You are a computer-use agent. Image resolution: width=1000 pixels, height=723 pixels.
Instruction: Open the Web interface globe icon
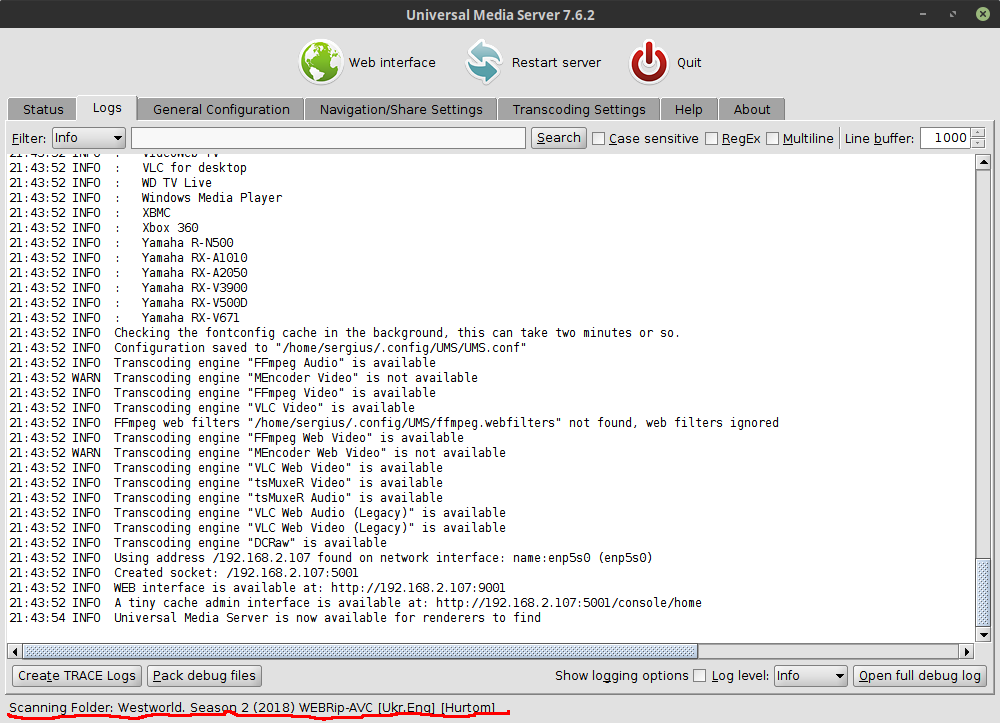pos(321,62)
